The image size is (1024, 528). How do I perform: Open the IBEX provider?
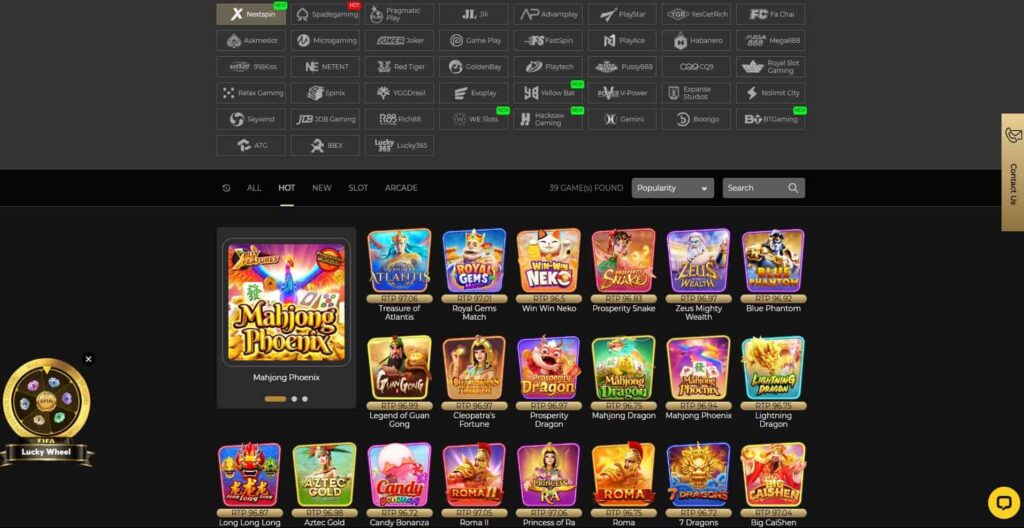pos(325,145)
